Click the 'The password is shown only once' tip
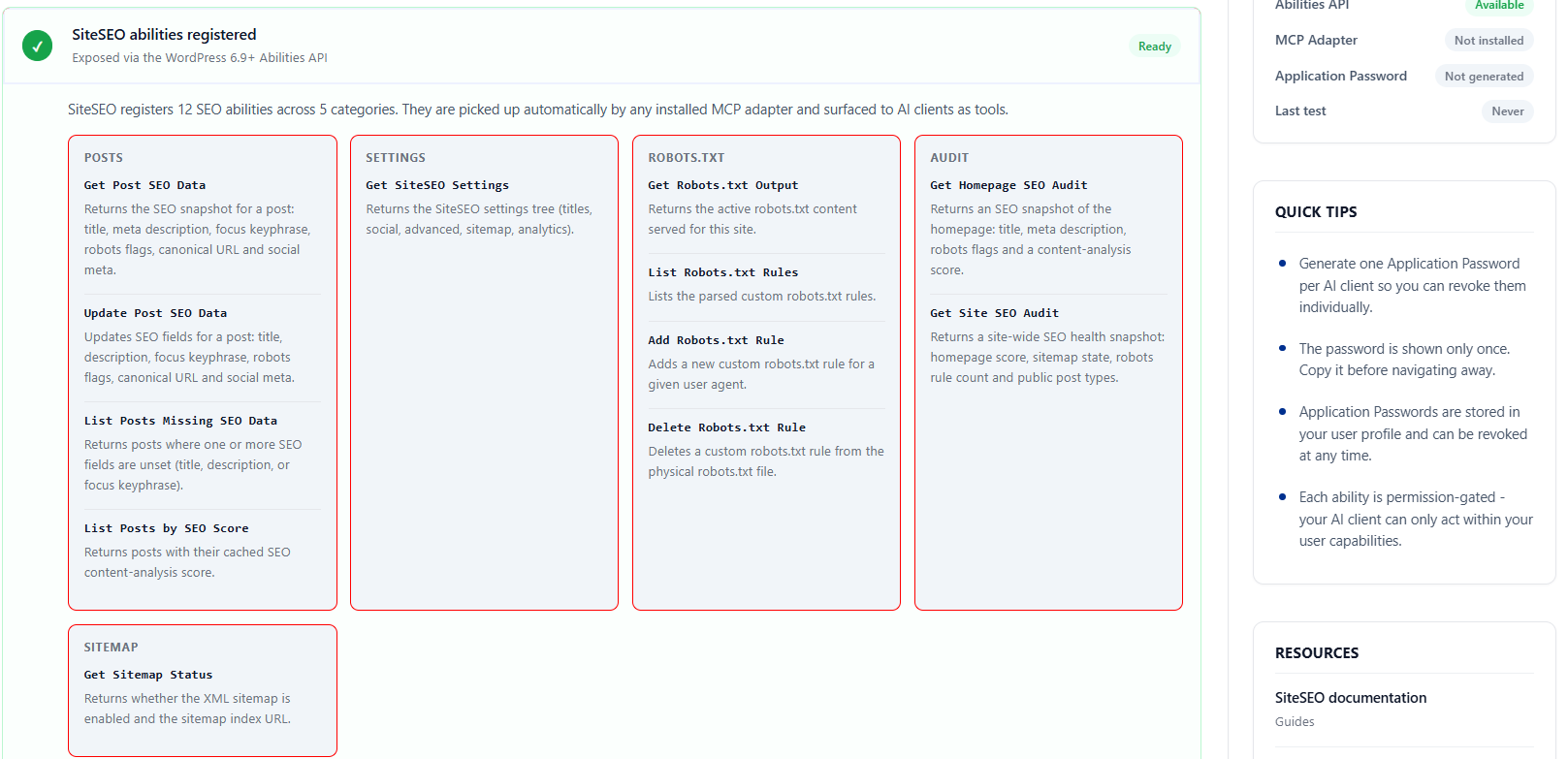Viewport: 1568px width, 759px height. point(1405,360)
